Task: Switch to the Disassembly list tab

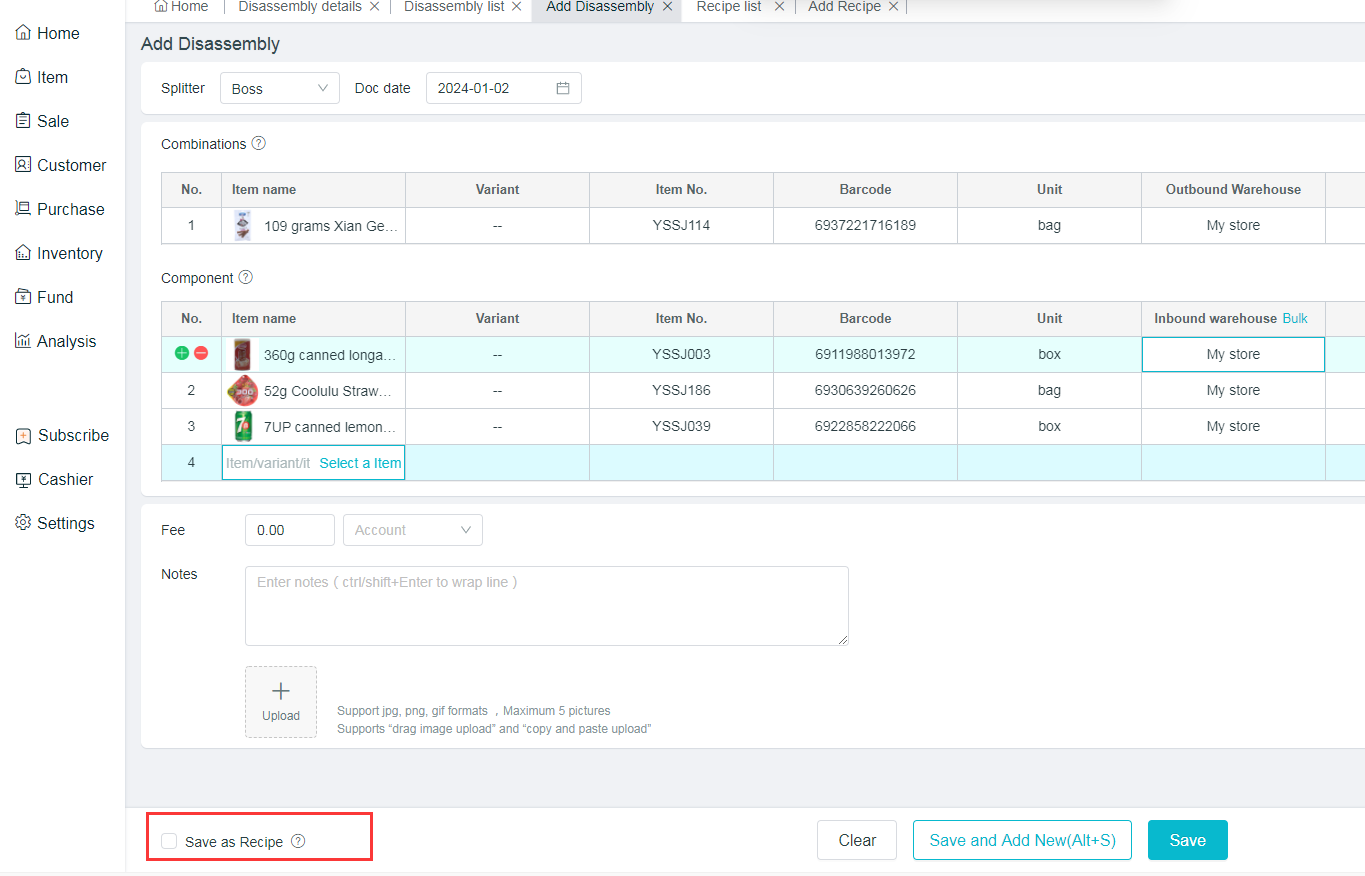Action: click(x=454, y=7)
